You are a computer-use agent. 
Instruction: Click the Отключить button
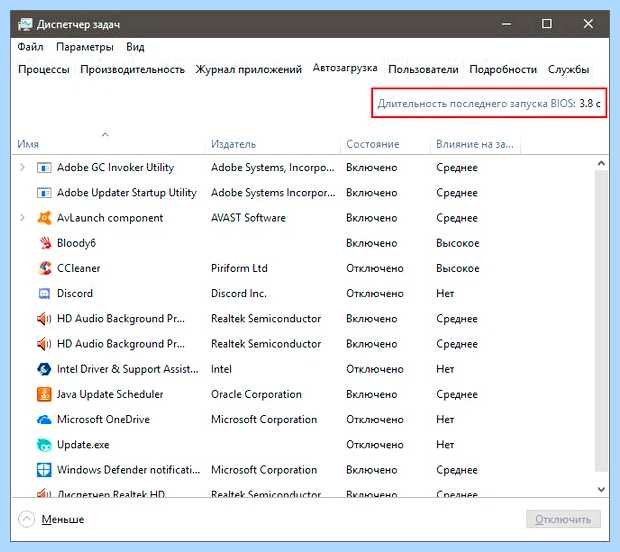coord(563,519)
